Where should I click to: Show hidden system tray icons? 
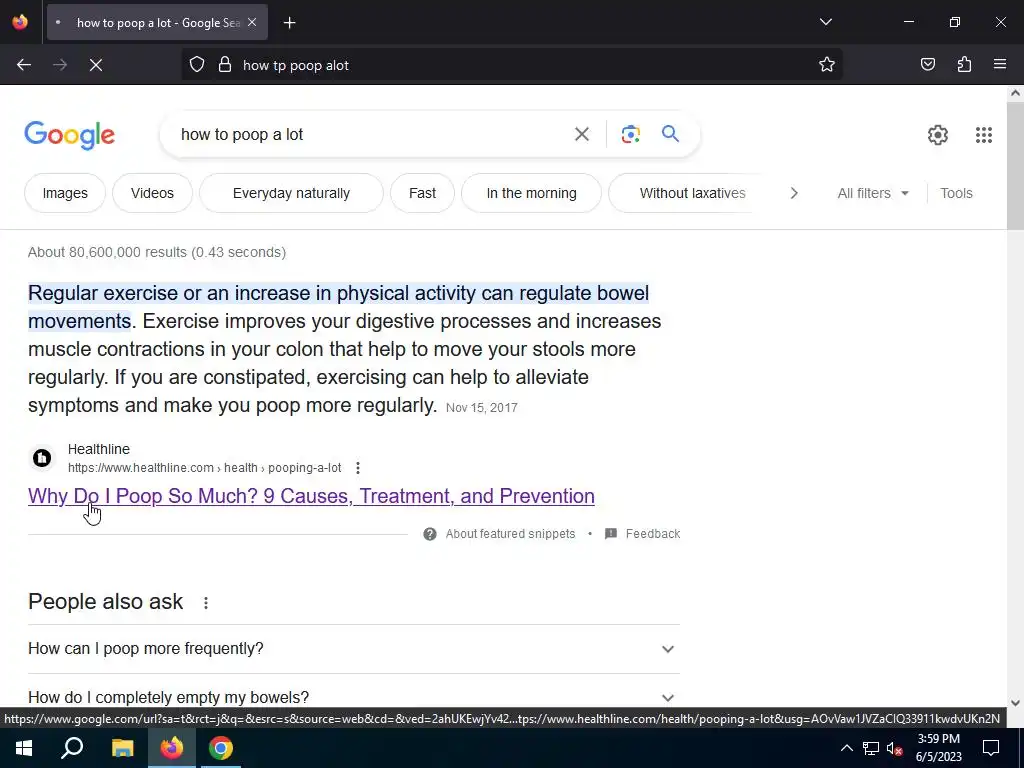tap(846, 748)
